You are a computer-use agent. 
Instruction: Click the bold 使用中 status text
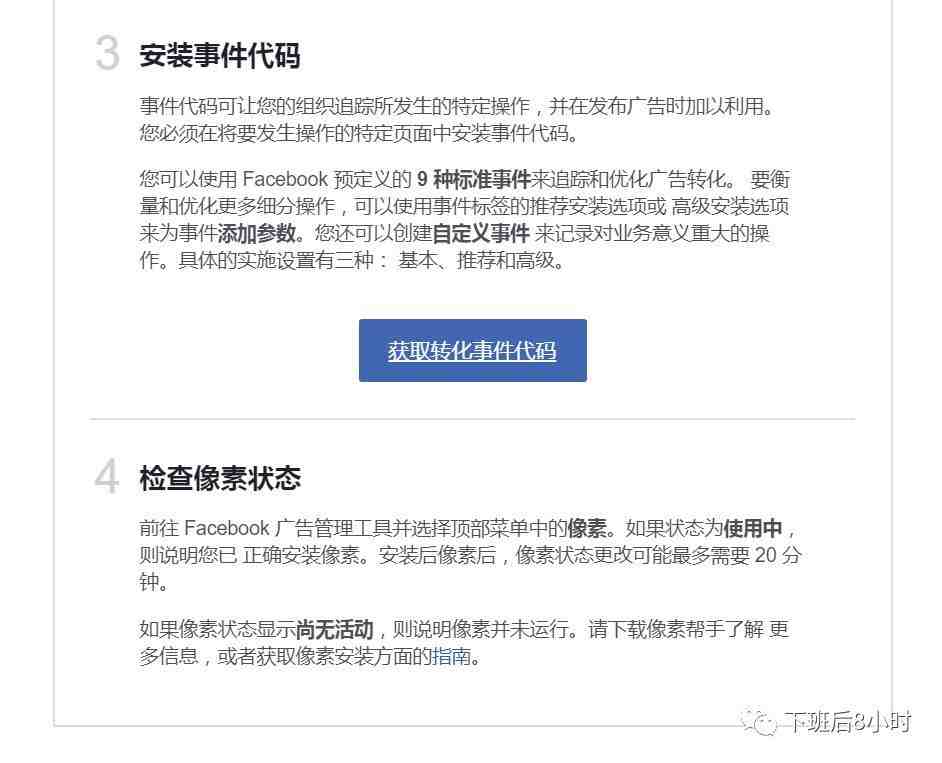point(753,528)
